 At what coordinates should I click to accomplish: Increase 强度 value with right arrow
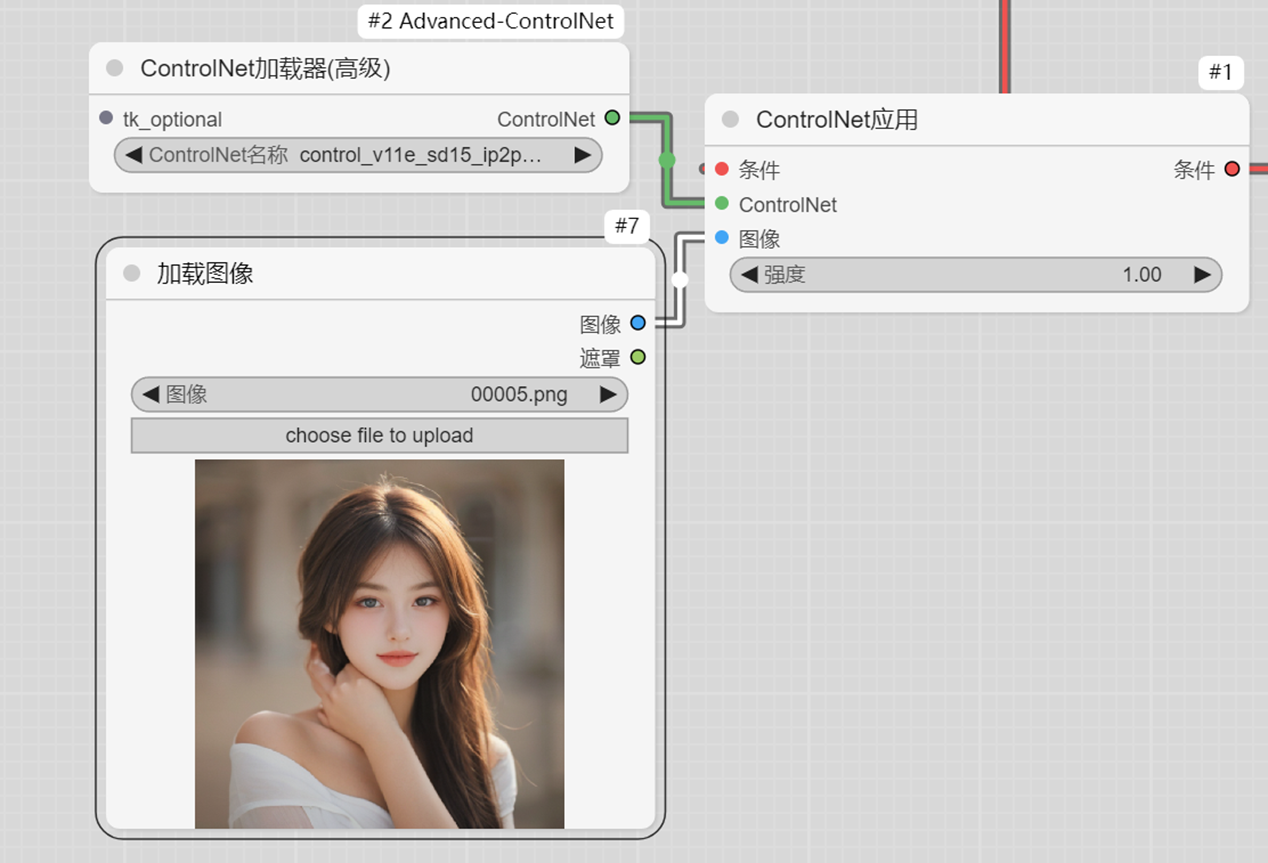point(1202,274)
